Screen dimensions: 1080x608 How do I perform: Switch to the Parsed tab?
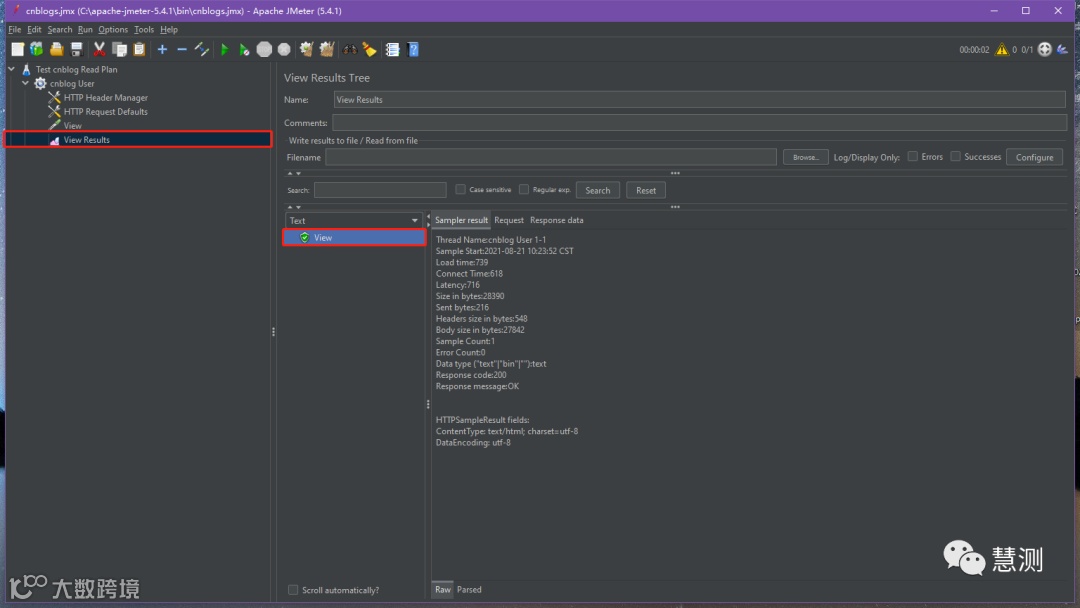[469, 589]
